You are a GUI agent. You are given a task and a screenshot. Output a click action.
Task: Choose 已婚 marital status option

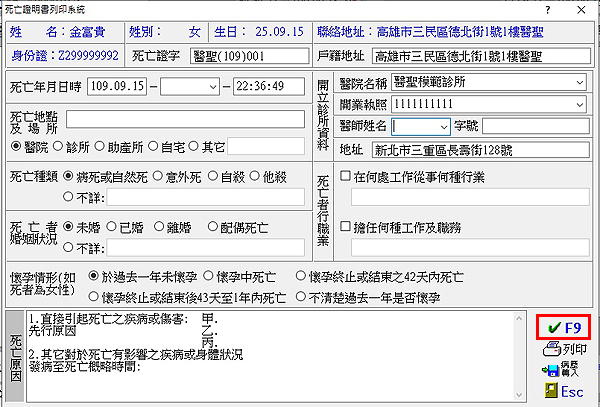coord(110,225)
